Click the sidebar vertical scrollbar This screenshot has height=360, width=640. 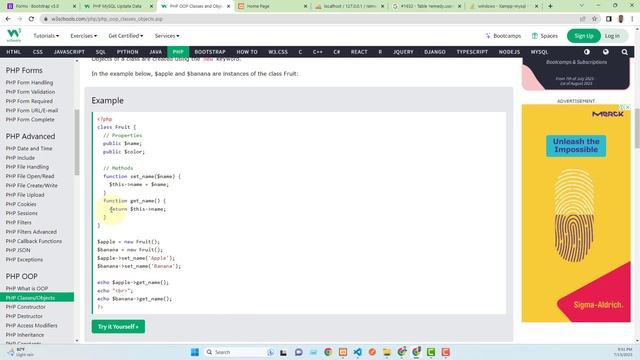tap(77, 142)
